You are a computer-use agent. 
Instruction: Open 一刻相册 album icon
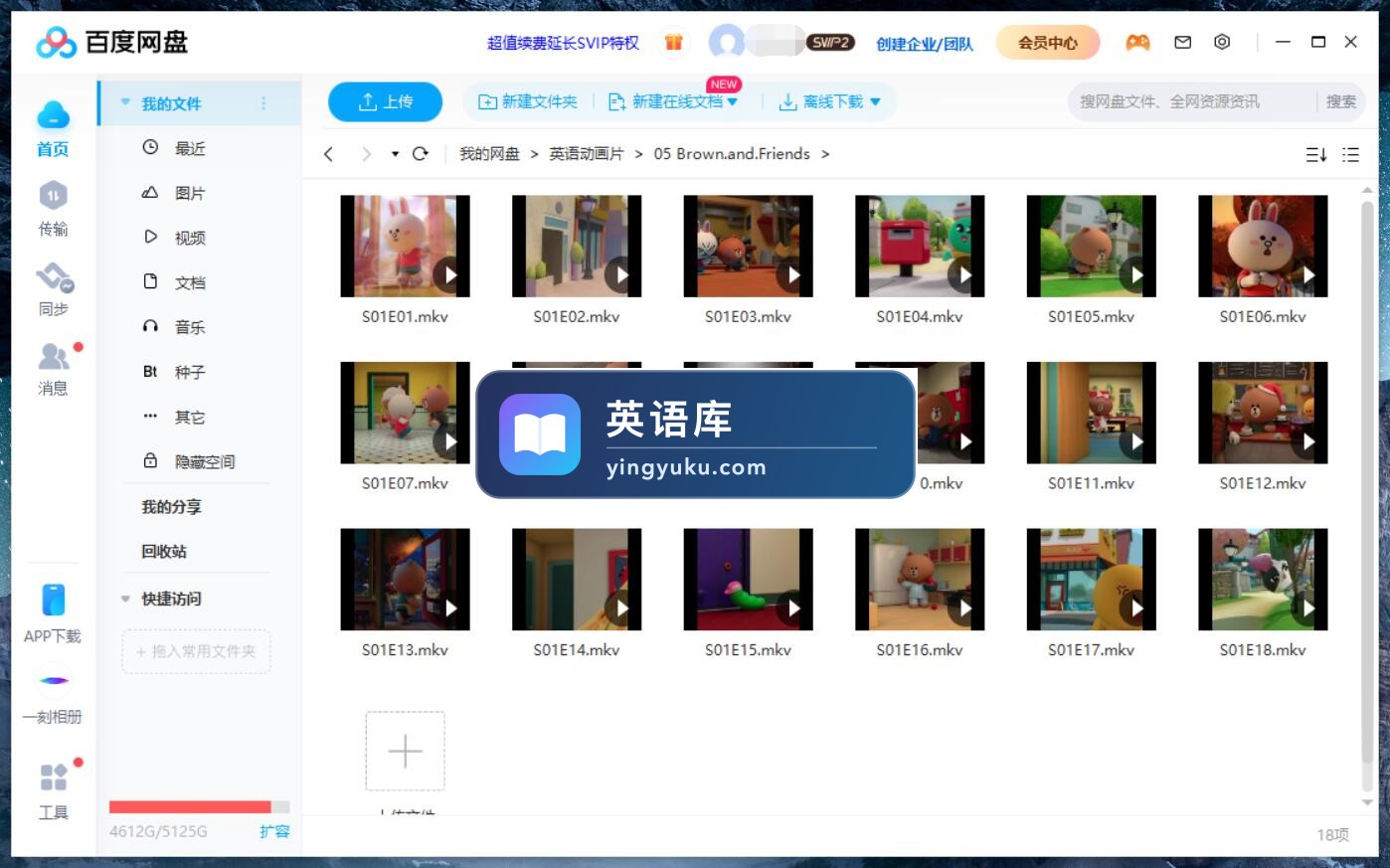tap(54, 681)
